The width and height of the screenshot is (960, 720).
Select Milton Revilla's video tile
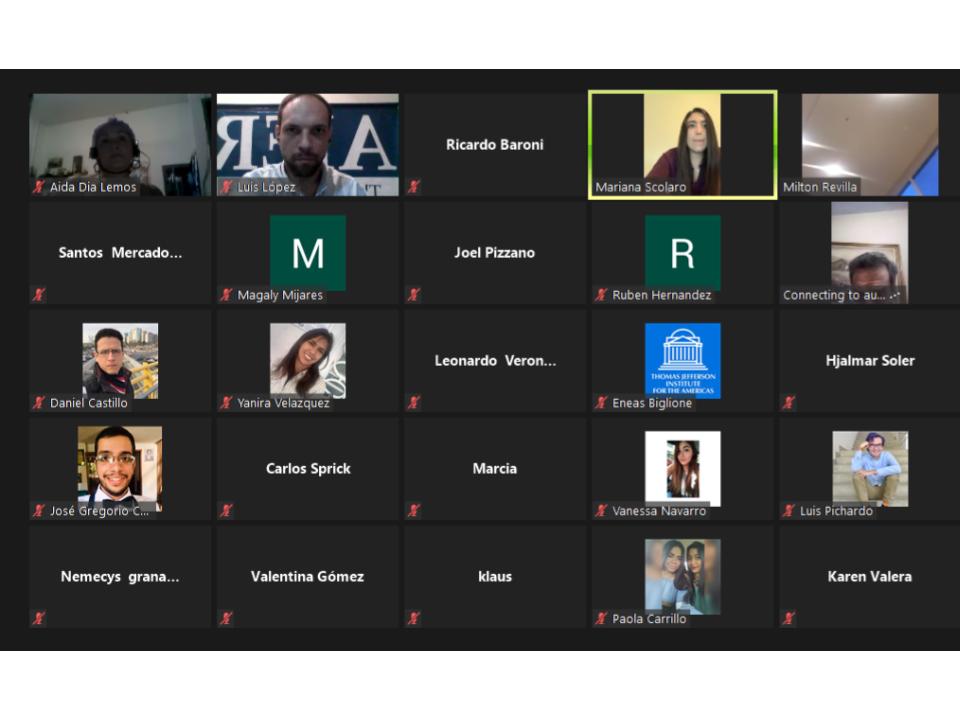click(x=869, y=144)
